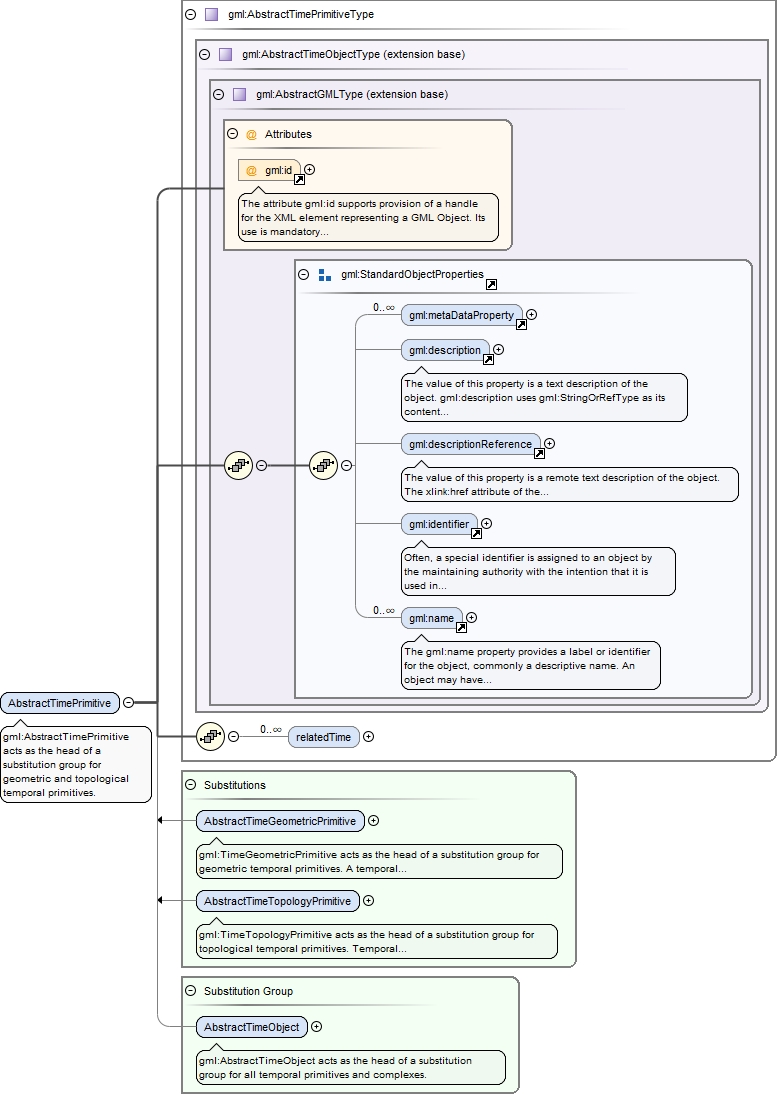
Task: Select the outer sequence compositor icon
Action: [238, 465]
